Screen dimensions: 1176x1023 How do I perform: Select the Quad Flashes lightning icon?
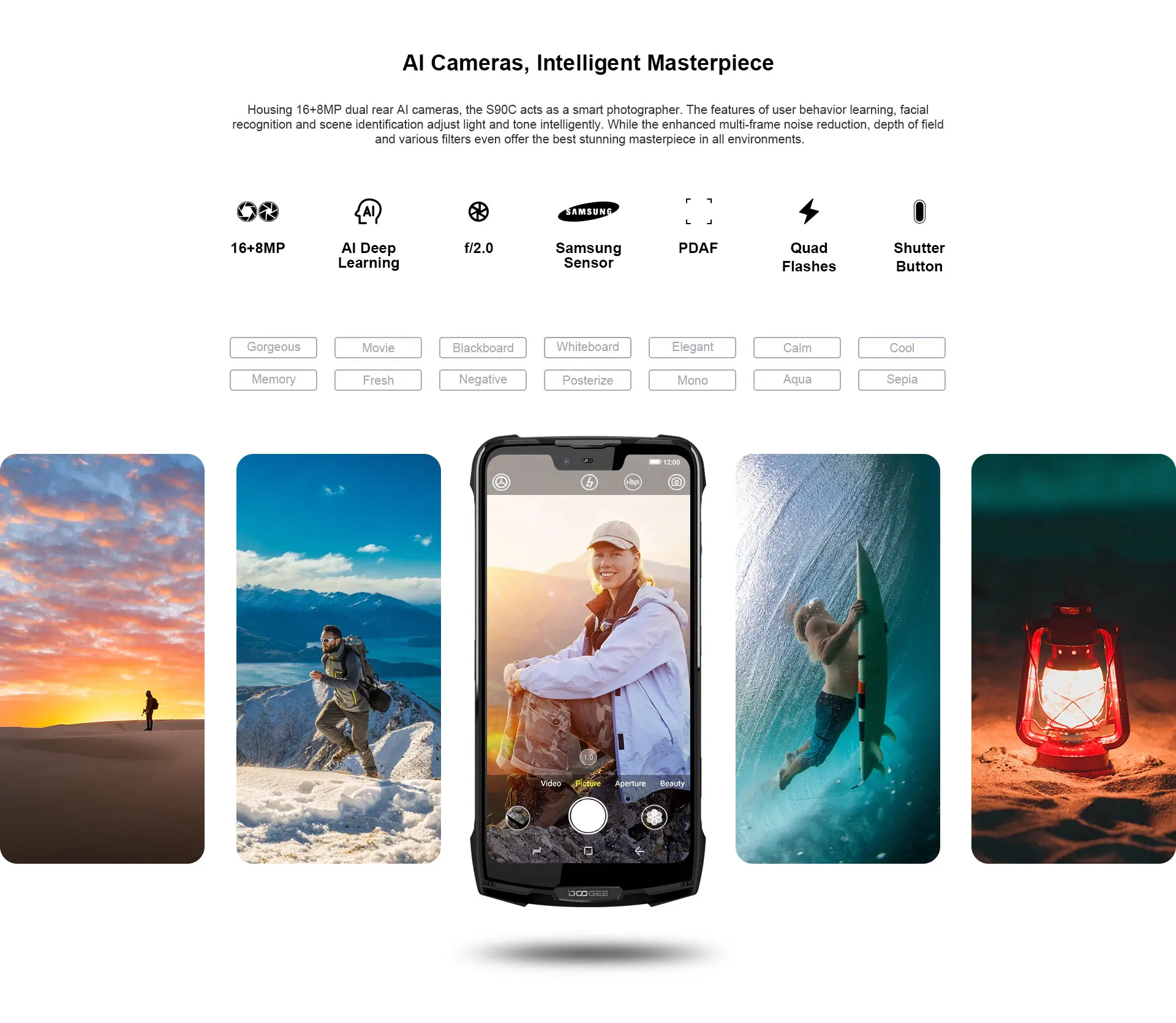pos(808,213)
